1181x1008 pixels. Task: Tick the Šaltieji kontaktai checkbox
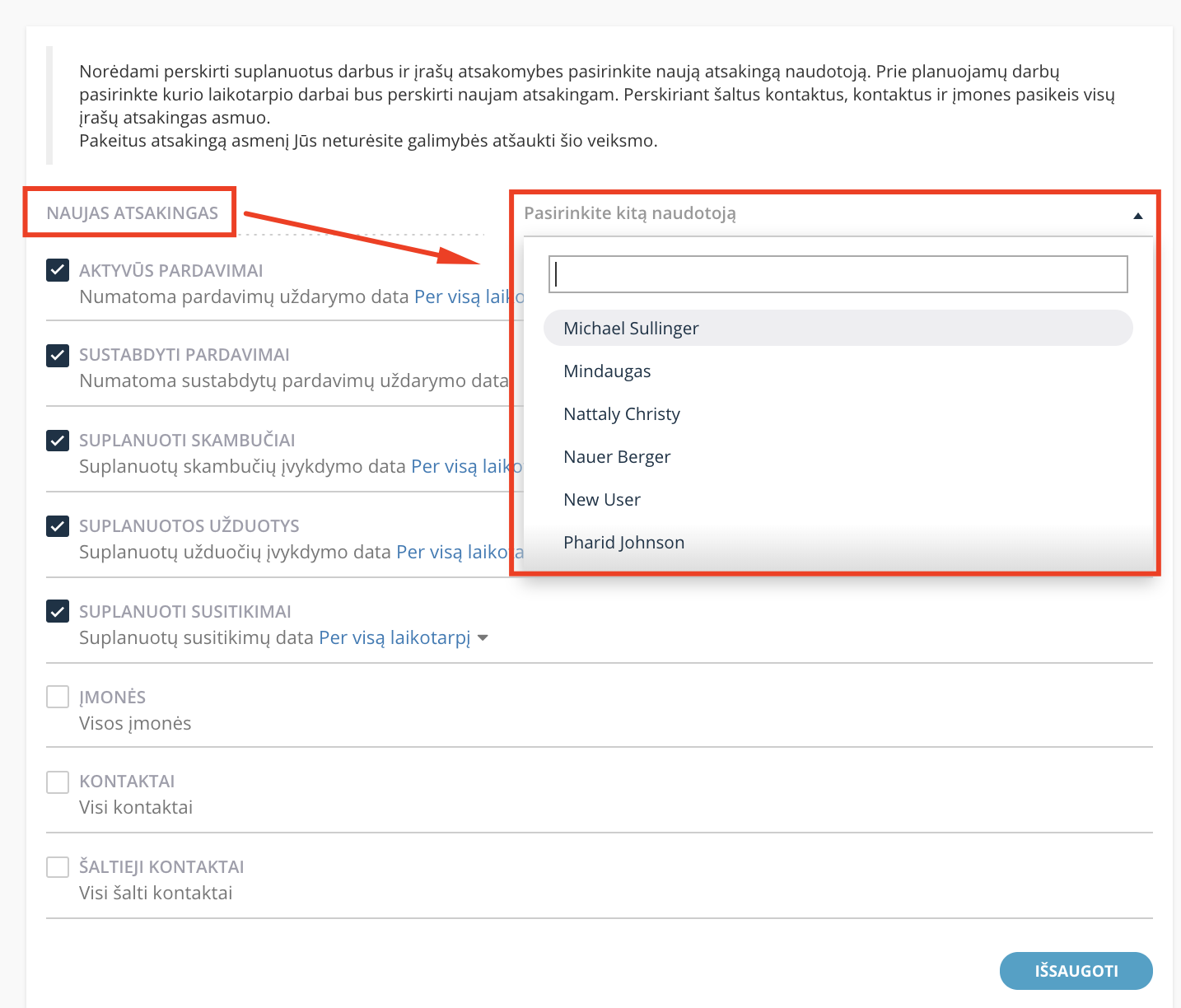pos(58,867)
